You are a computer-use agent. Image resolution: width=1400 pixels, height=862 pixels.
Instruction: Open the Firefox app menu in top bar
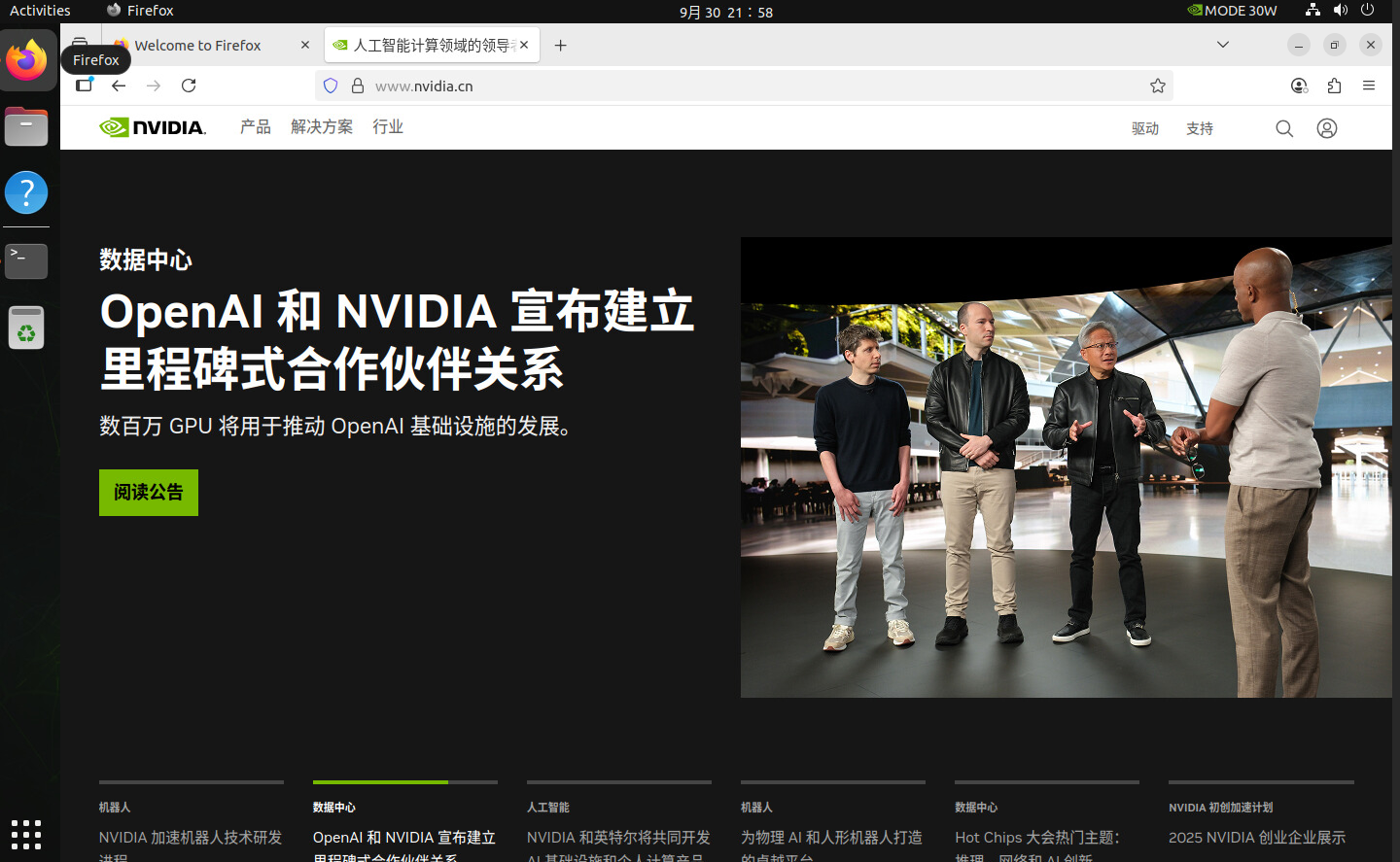pos(140,11)
